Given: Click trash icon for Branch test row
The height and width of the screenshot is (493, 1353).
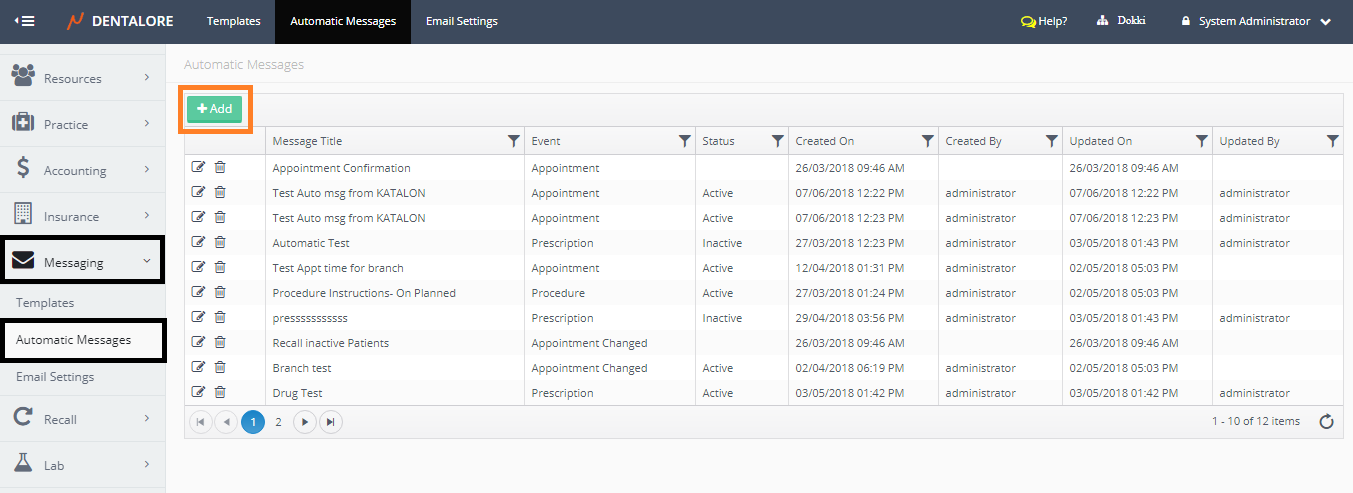Looking at the screenshot, I should [x=220, y=367].
